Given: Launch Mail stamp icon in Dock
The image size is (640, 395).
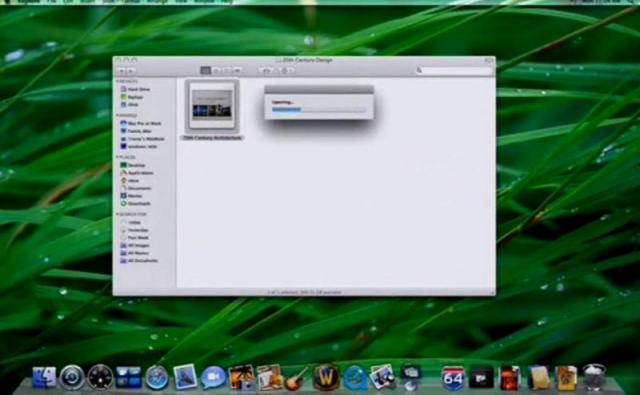Looking at the screenshot, I should pos(185,376).
